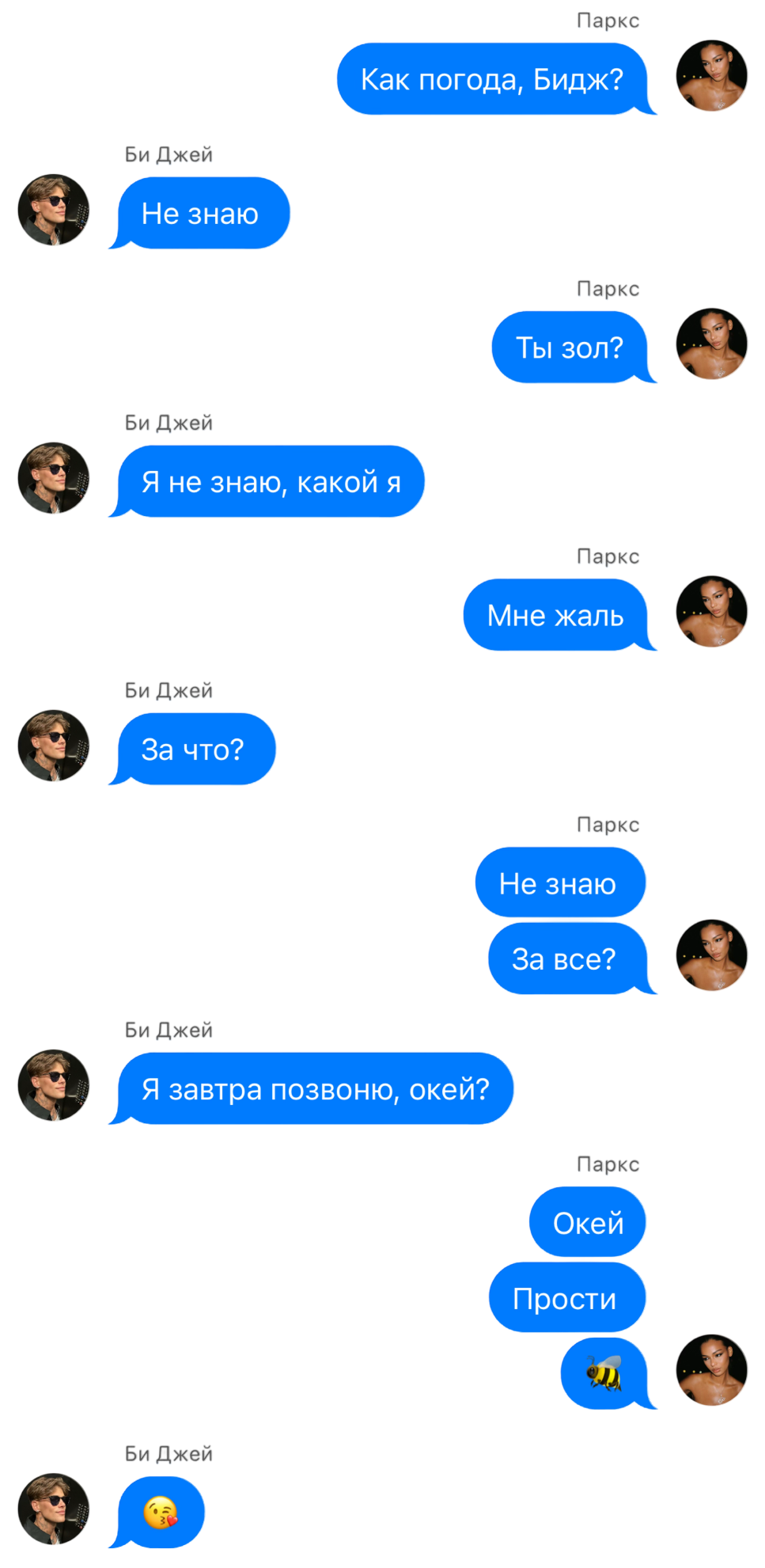Click the 'Паркс' sender name above 'Мне жаль'
Screen dimensions: 765x1568
click(x=608, y=556)
